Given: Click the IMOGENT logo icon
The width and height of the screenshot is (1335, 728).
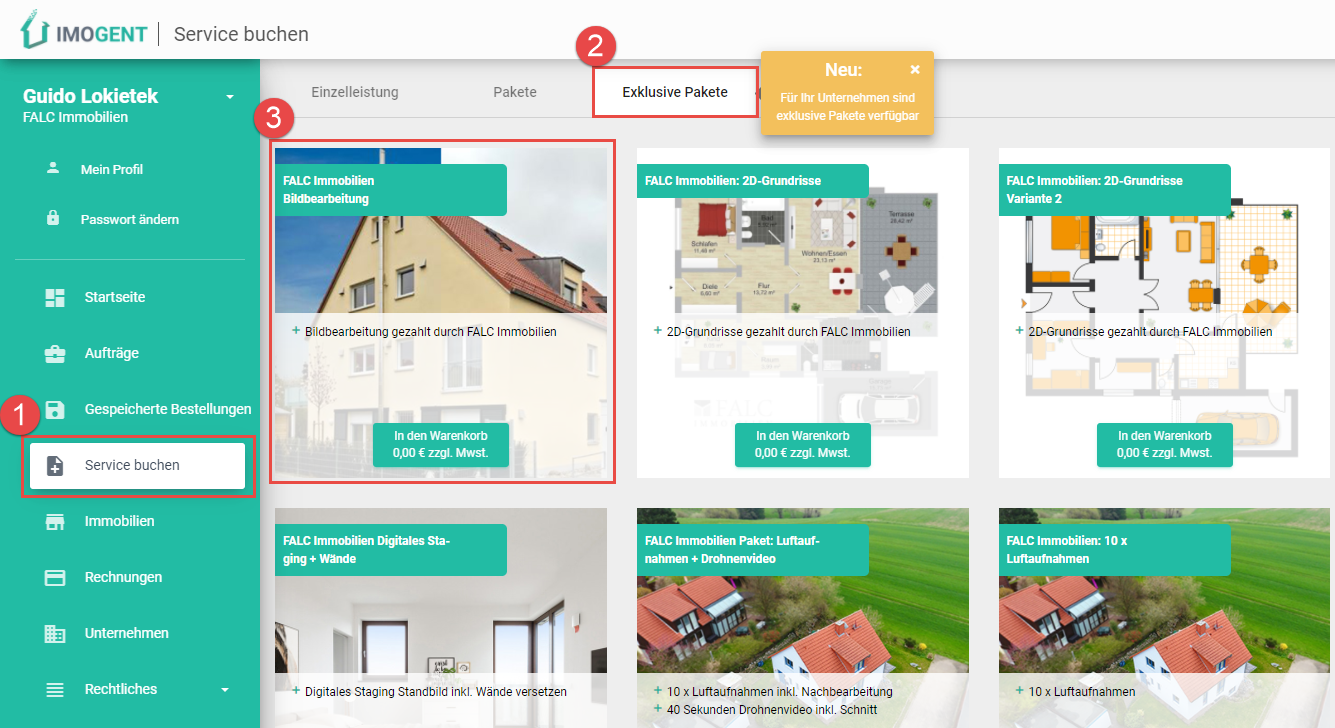Looking at the screenshot, I should [36, 32].
